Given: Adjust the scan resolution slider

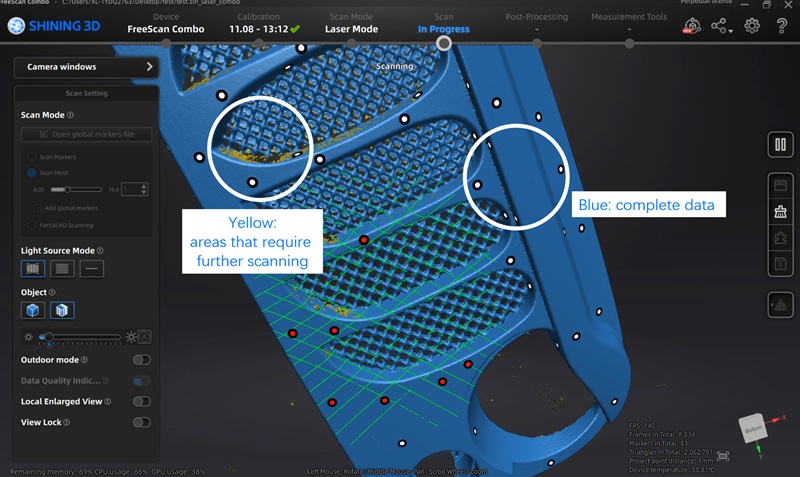Looking at the screenshot, I should click(x=77, y=189).
